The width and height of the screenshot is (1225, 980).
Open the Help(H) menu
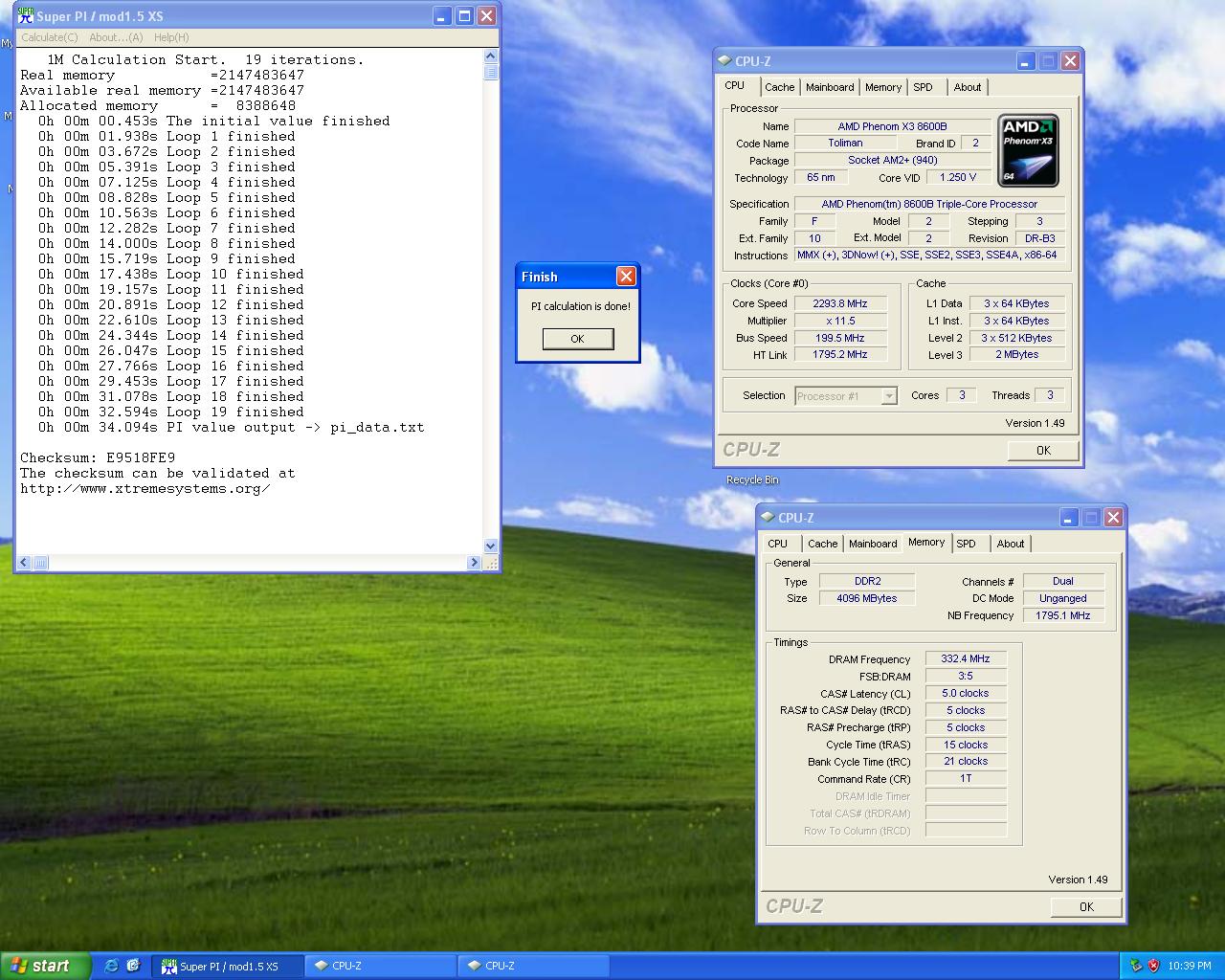(171, 37)
